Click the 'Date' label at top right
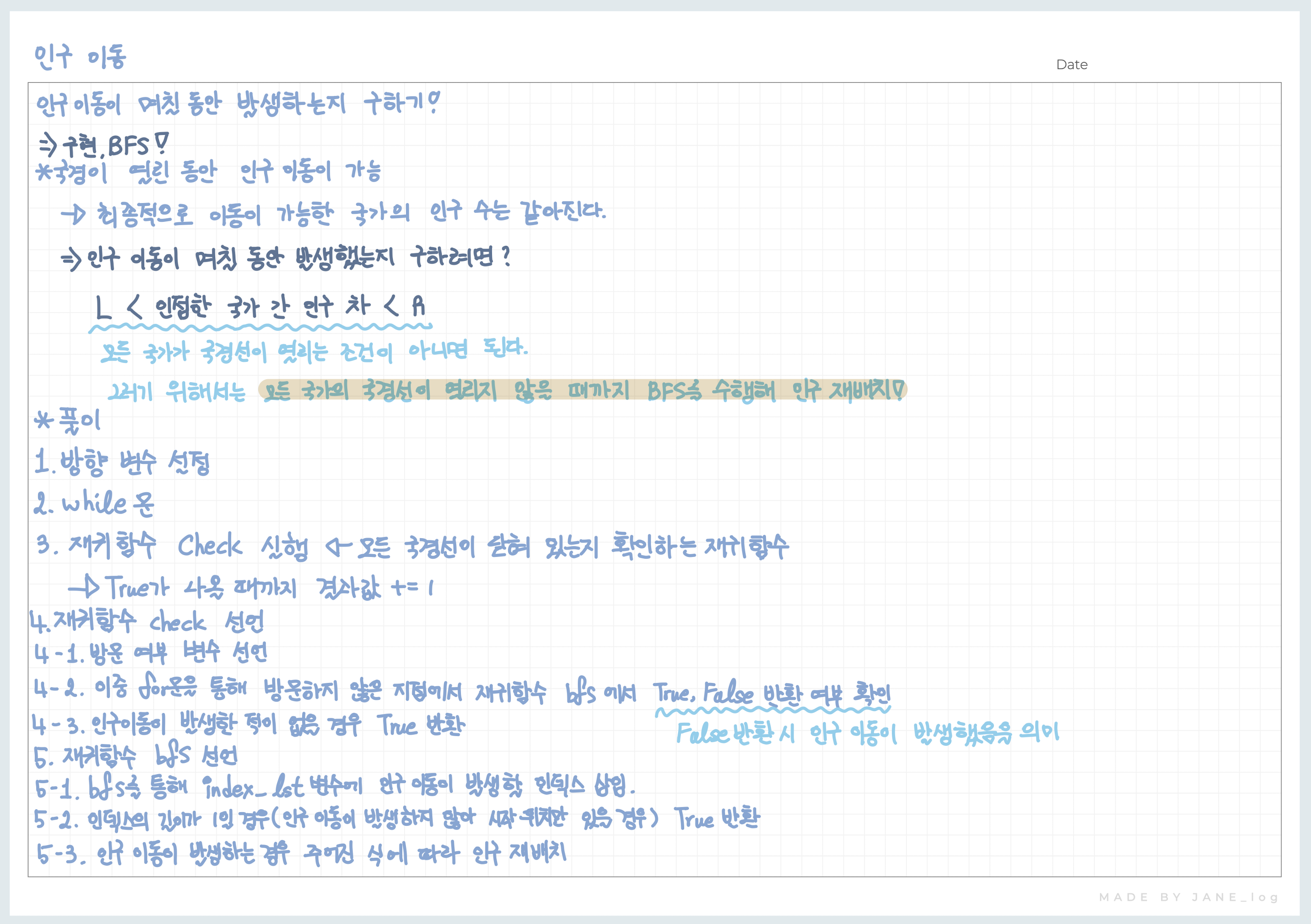The image size is (1311, 924). [1071, 64]
